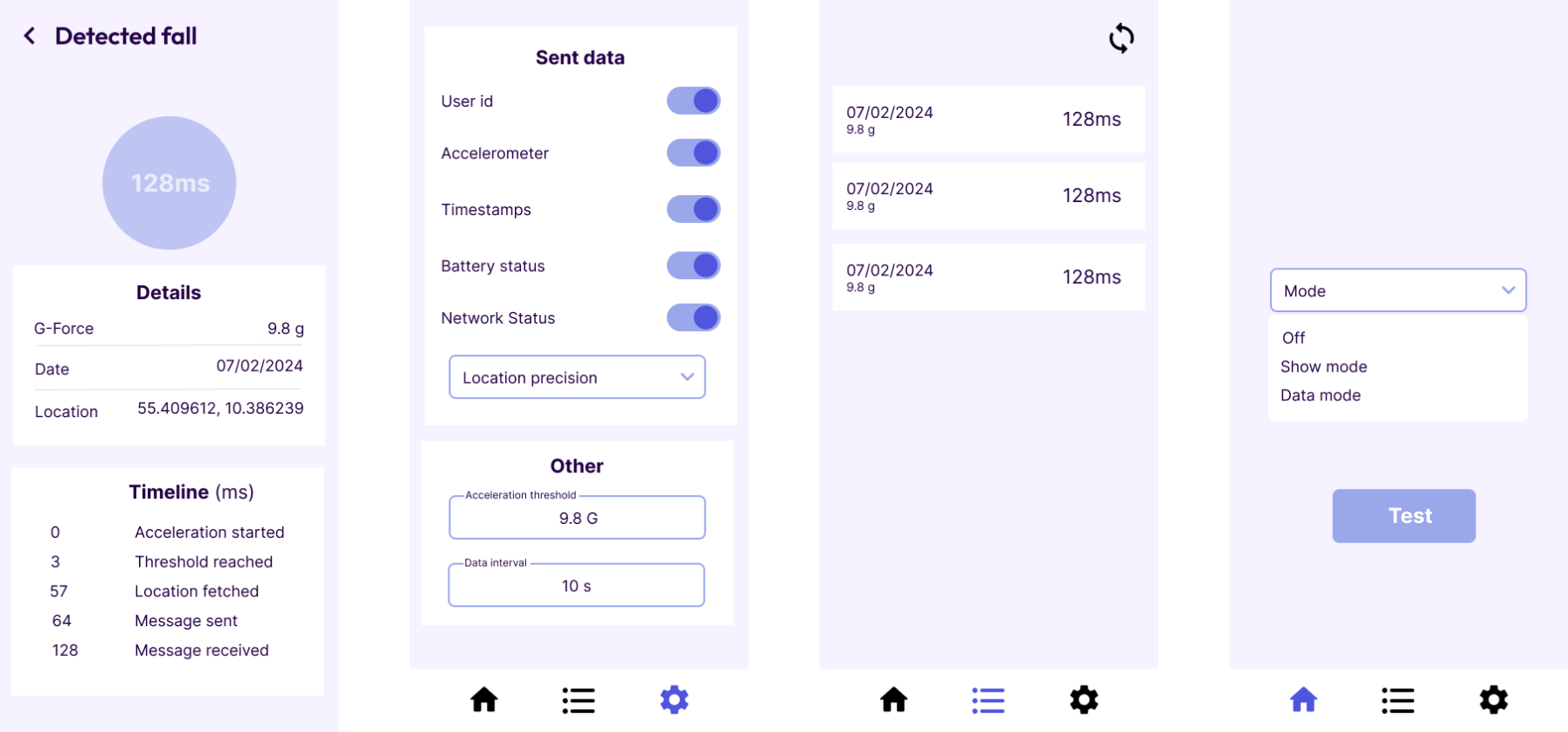The image size is (1568, 732).
Task: Open list icon on Mode screen
Action: pyautogui.click(x=1398, y=700)
